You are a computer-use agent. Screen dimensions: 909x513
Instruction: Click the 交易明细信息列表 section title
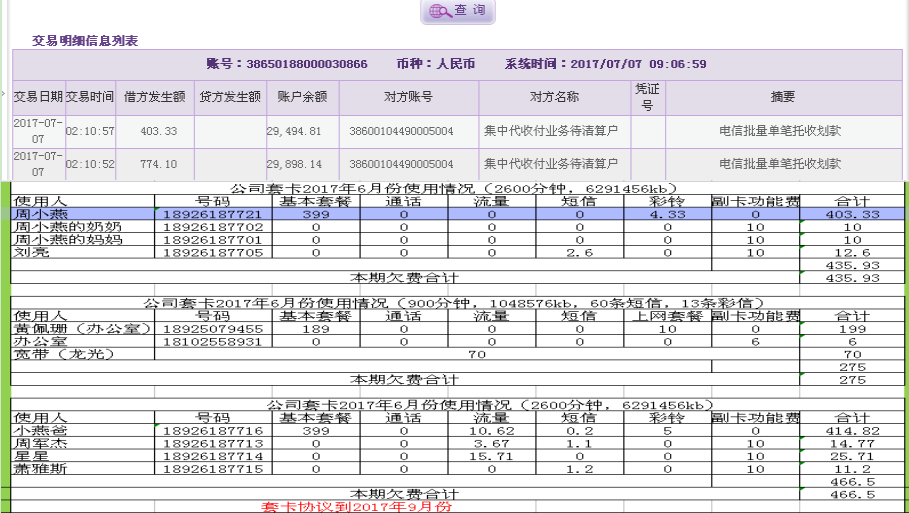point(85,41)
